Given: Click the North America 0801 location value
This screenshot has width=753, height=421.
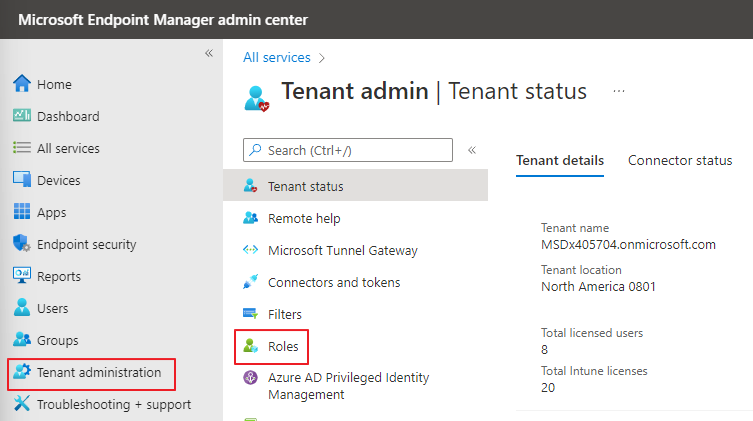Looking at the screenshot, I should 598,287.
